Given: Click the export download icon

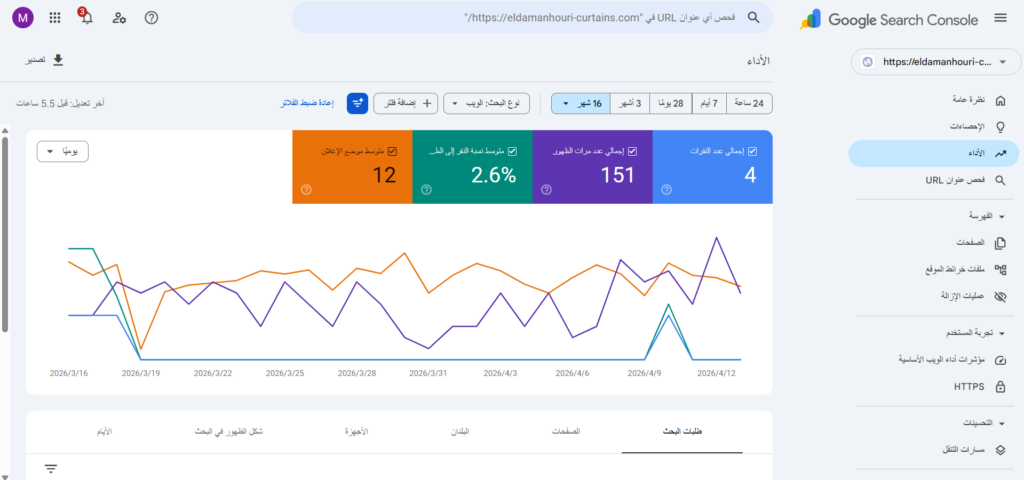Looking at the screenshot, I should pos(58,61).
